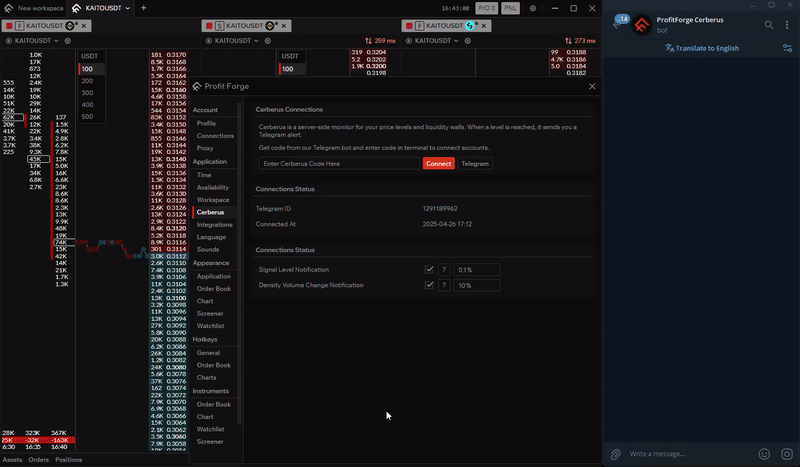
Task: Open Charts under Hotkeys section
Action: point(207,378)
